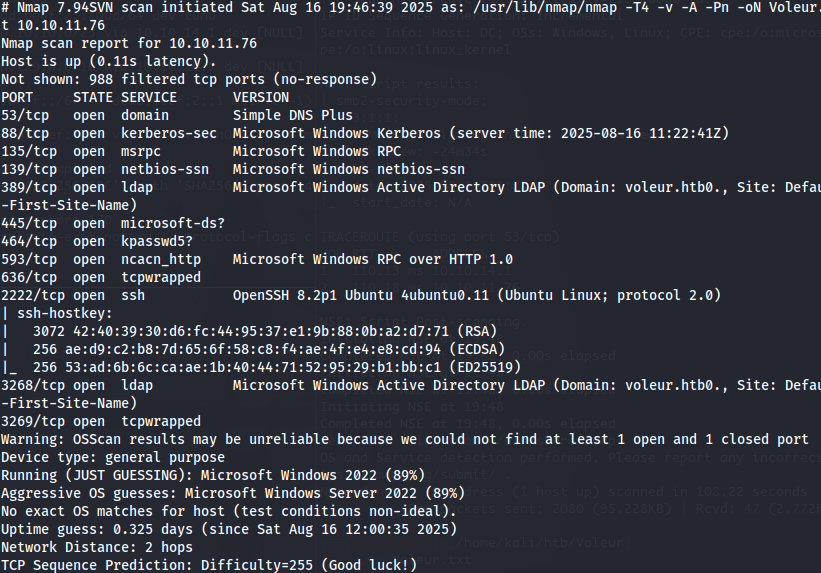This screenshot has width=821, height=573.
Task: Click the ECDSA host key fingerprint line
Action: 253,349
